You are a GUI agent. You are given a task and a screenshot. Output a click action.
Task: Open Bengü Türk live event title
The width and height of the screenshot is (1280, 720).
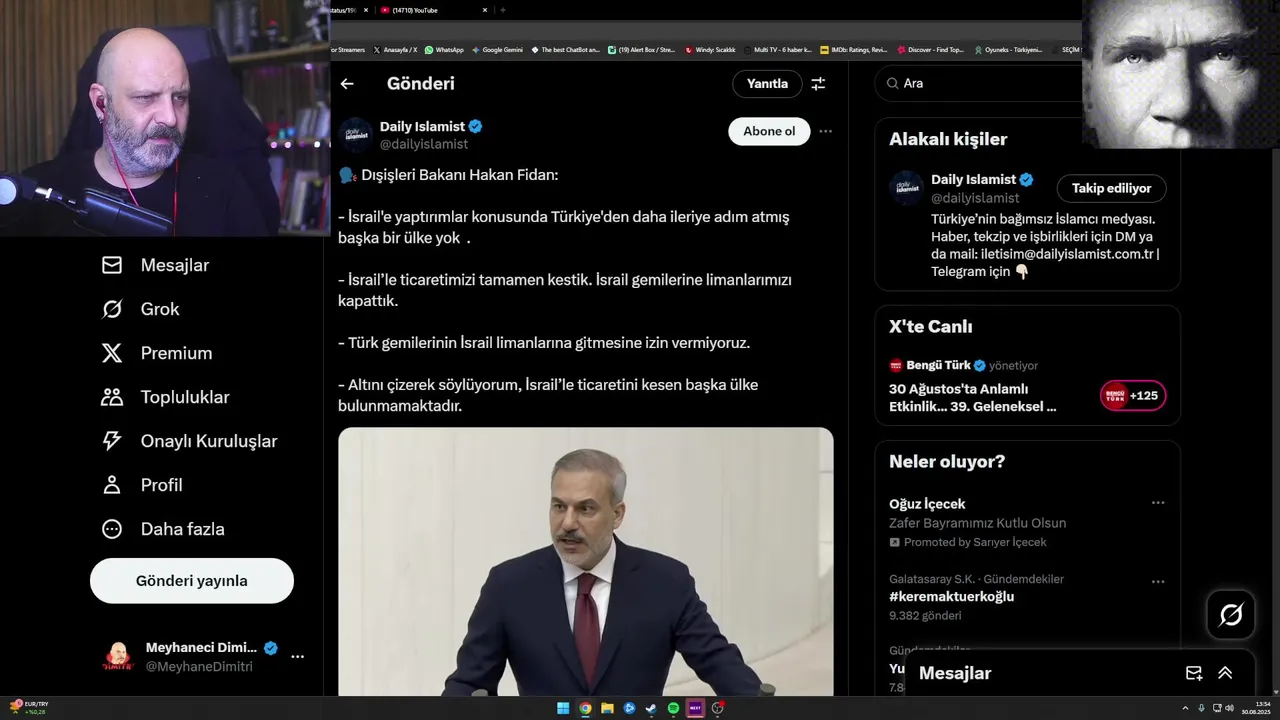point(972,398)
